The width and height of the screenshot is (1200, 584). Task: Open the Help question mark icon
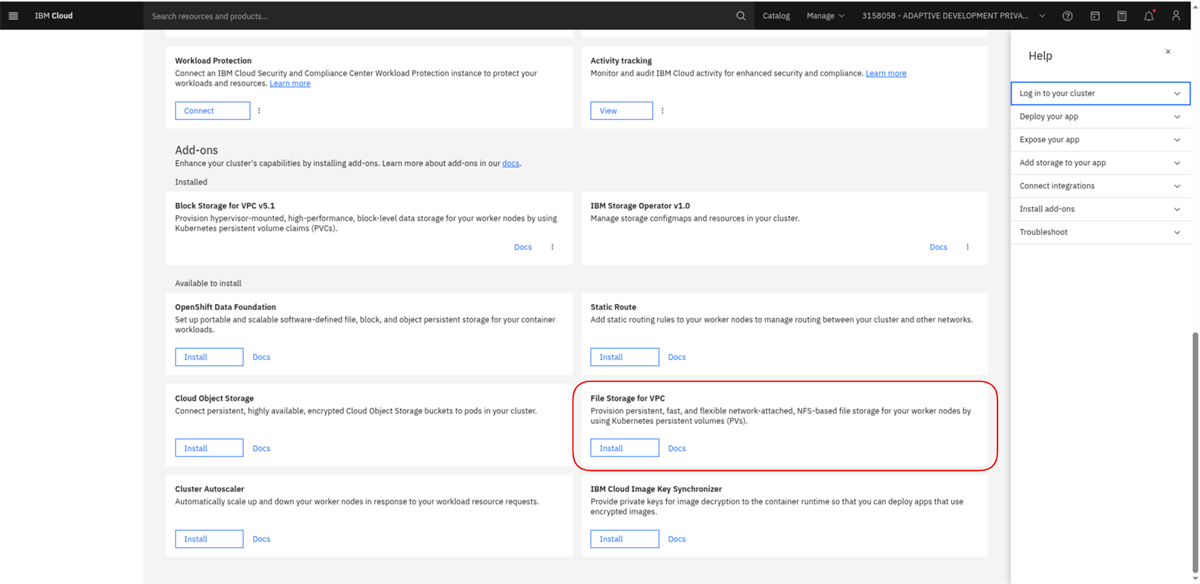click(1068, 16)
